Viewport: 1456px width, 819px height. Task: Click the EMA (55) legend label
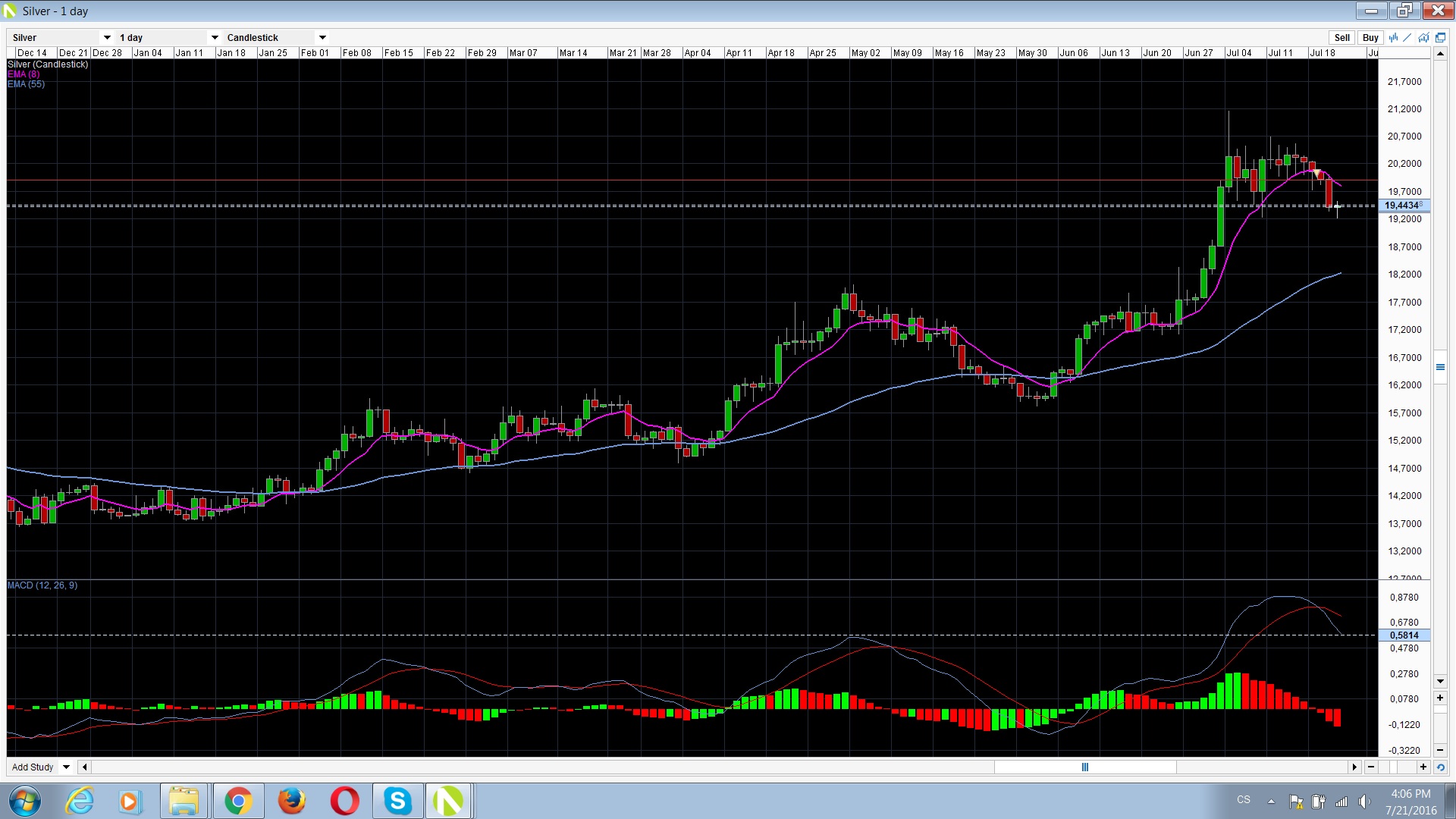[x=26, y=84]
